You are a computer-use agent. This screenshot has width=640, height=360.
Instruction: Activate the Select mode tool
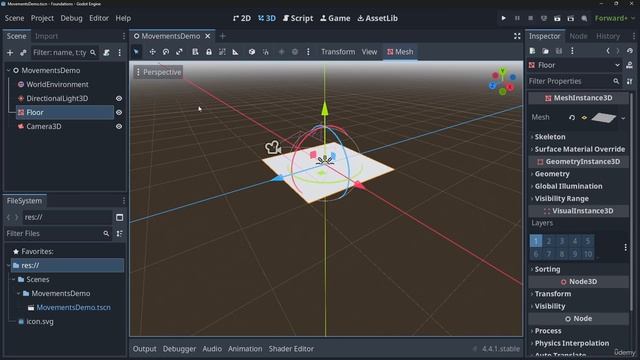pyautogui.click(x=136, y=52)
